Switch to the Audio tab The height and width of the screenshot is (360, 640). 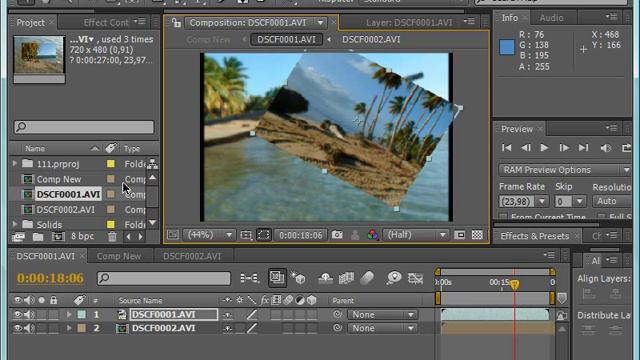click(551, 18)
